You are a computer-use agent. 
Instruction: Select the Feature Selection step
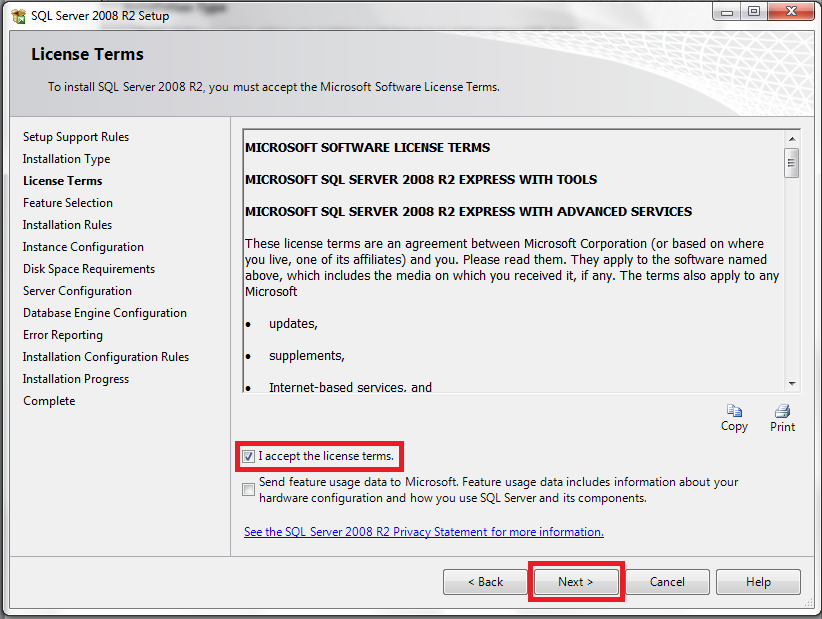68,203
